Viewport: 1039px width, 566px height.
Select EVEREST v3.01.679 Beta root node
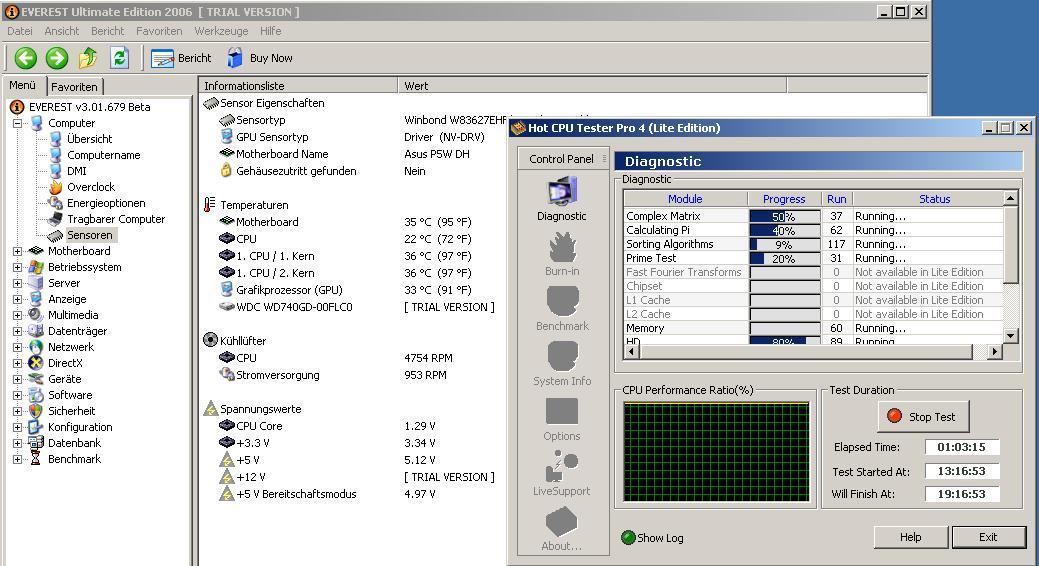tap(89, 107)
